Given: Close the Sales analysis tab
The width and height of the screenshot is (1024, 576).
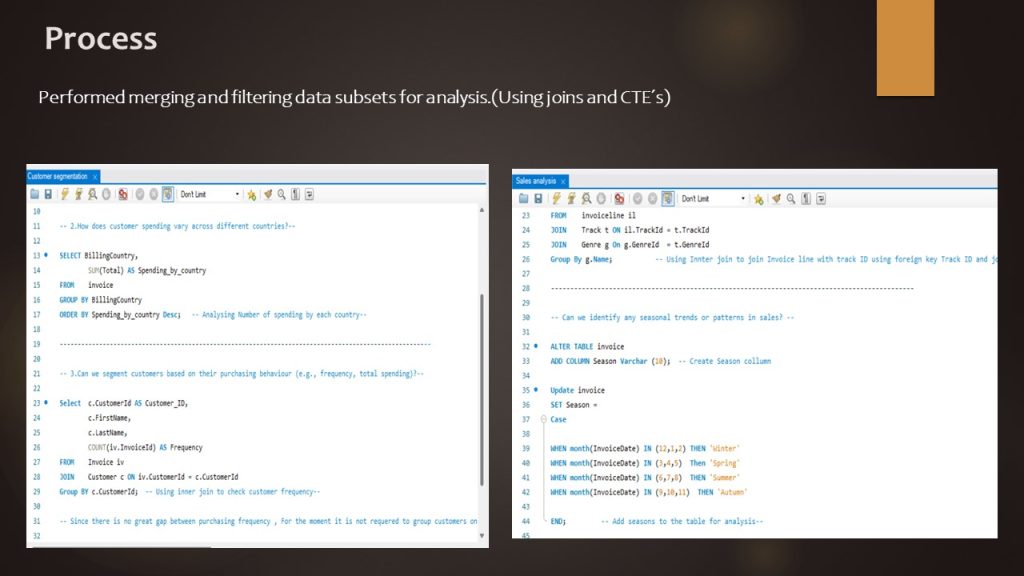Looking at the screenshot, I should click(x=563, y=181).
